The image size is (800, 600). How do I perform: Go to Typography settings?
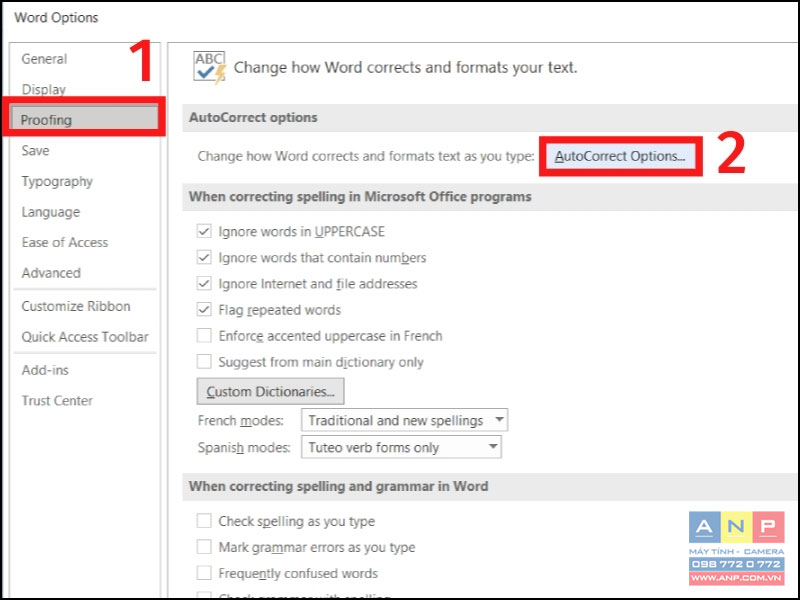click(x=57, y=182)
